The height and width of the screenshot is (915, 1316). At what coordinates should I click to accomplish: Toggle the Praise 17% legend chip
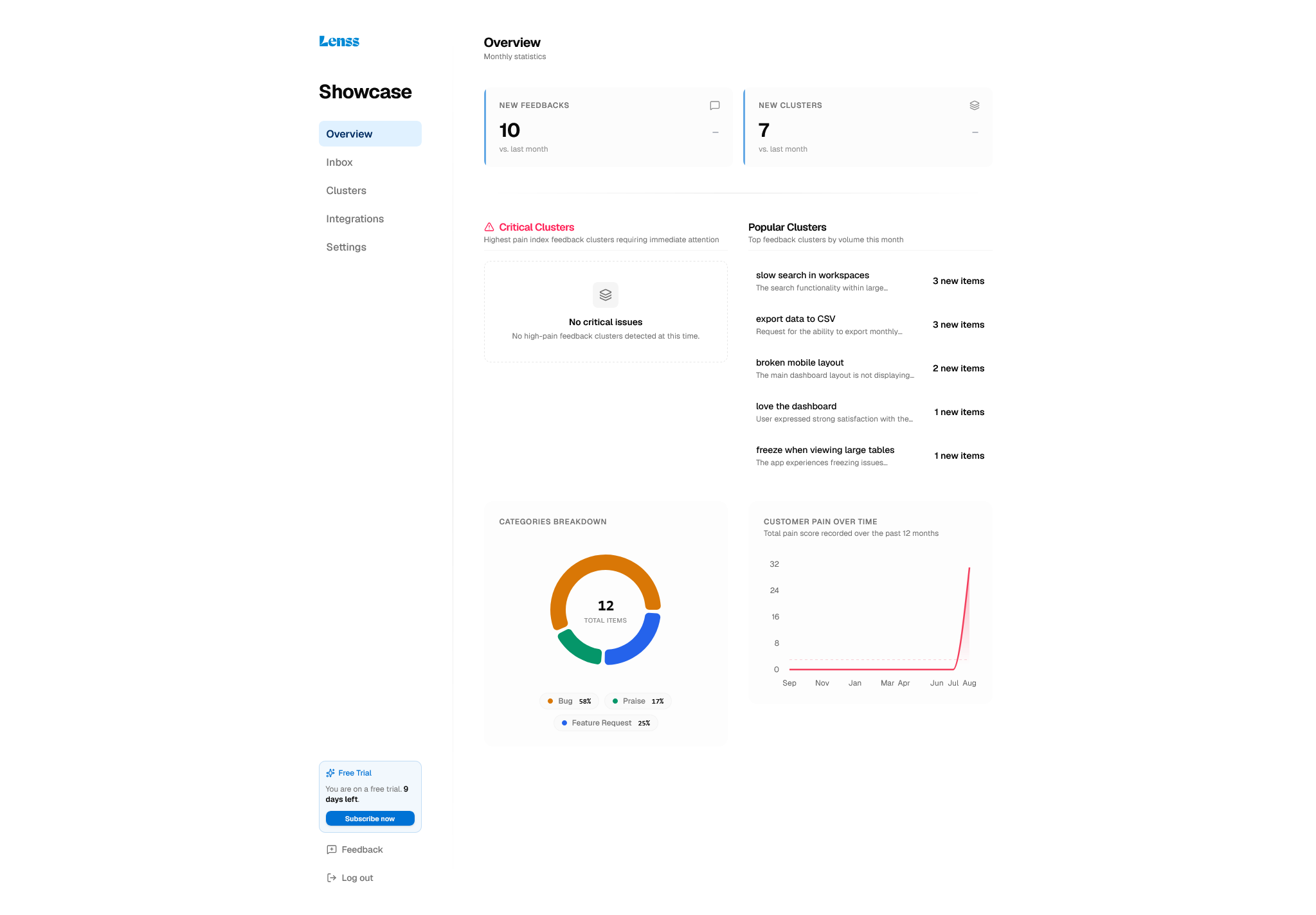(x=638, y=701)
